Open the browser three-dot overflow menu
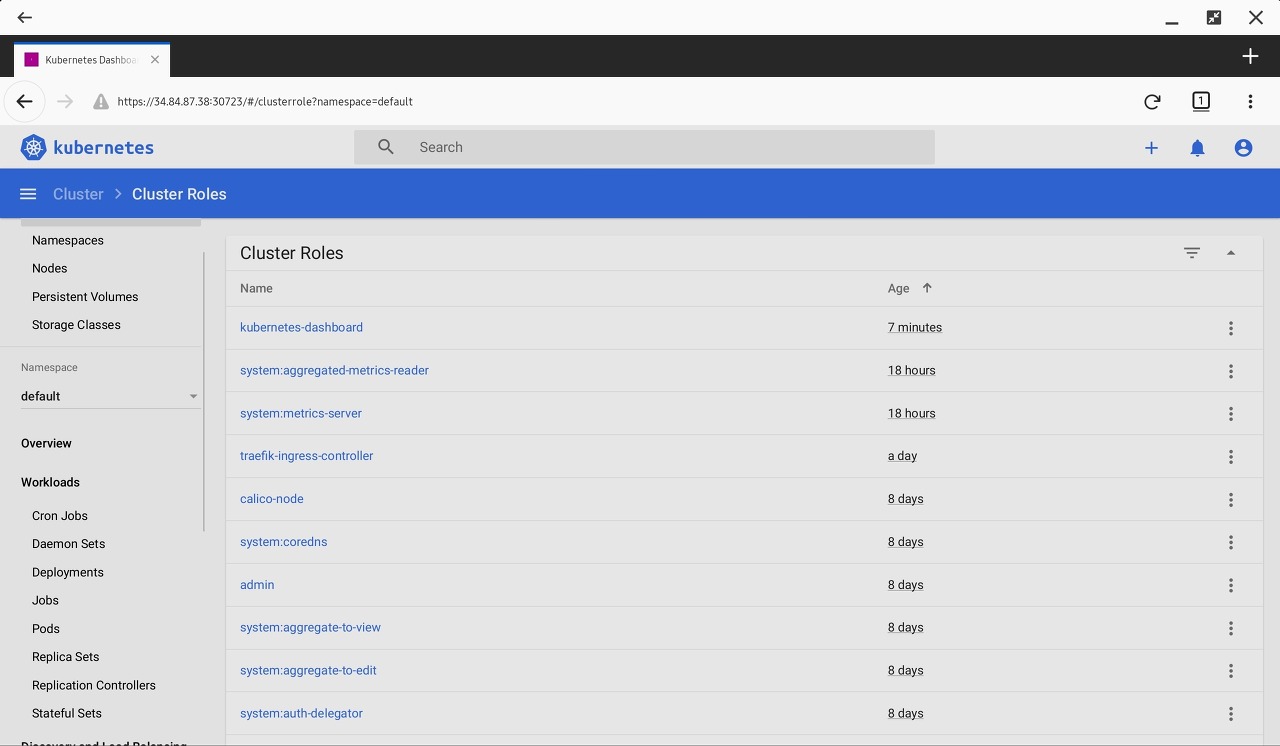 [x=1250, y=101]
